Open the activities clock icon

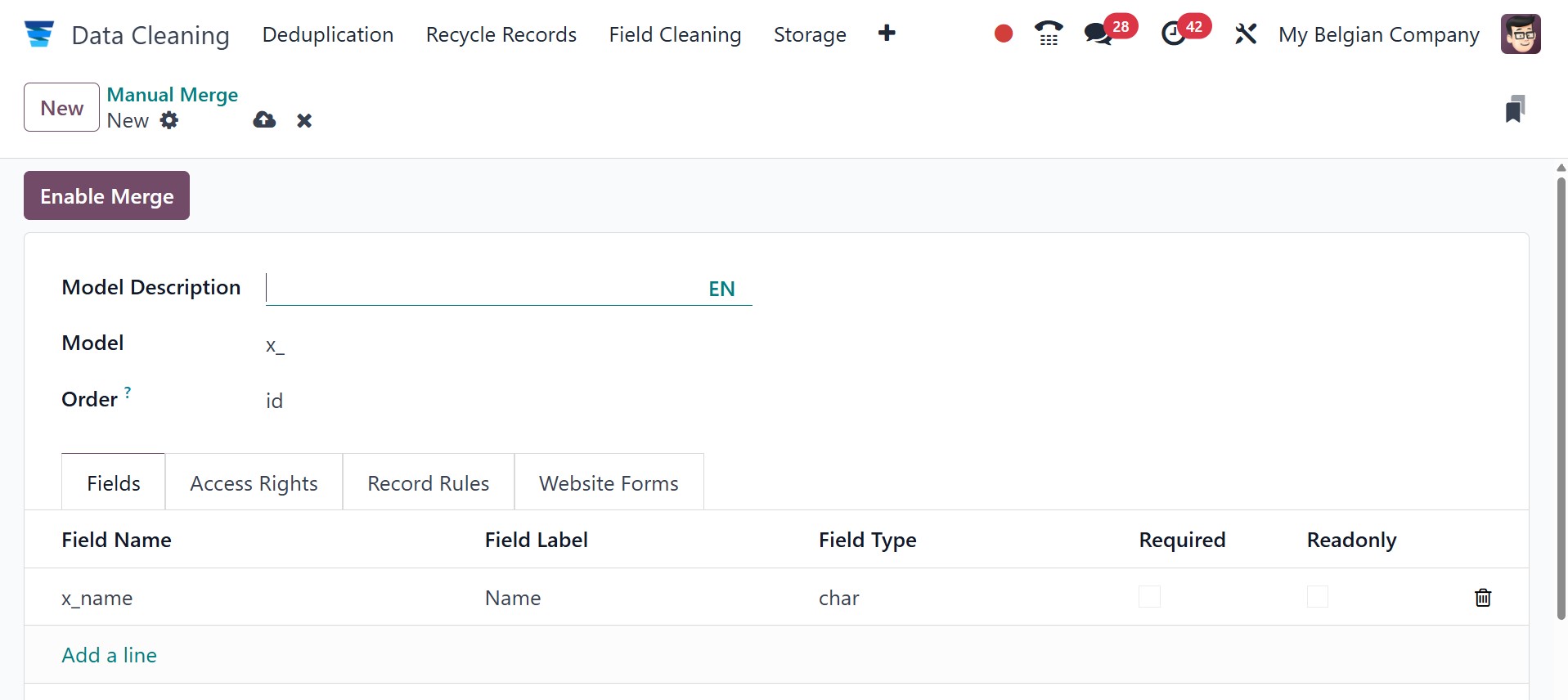tap(1174, 34)
